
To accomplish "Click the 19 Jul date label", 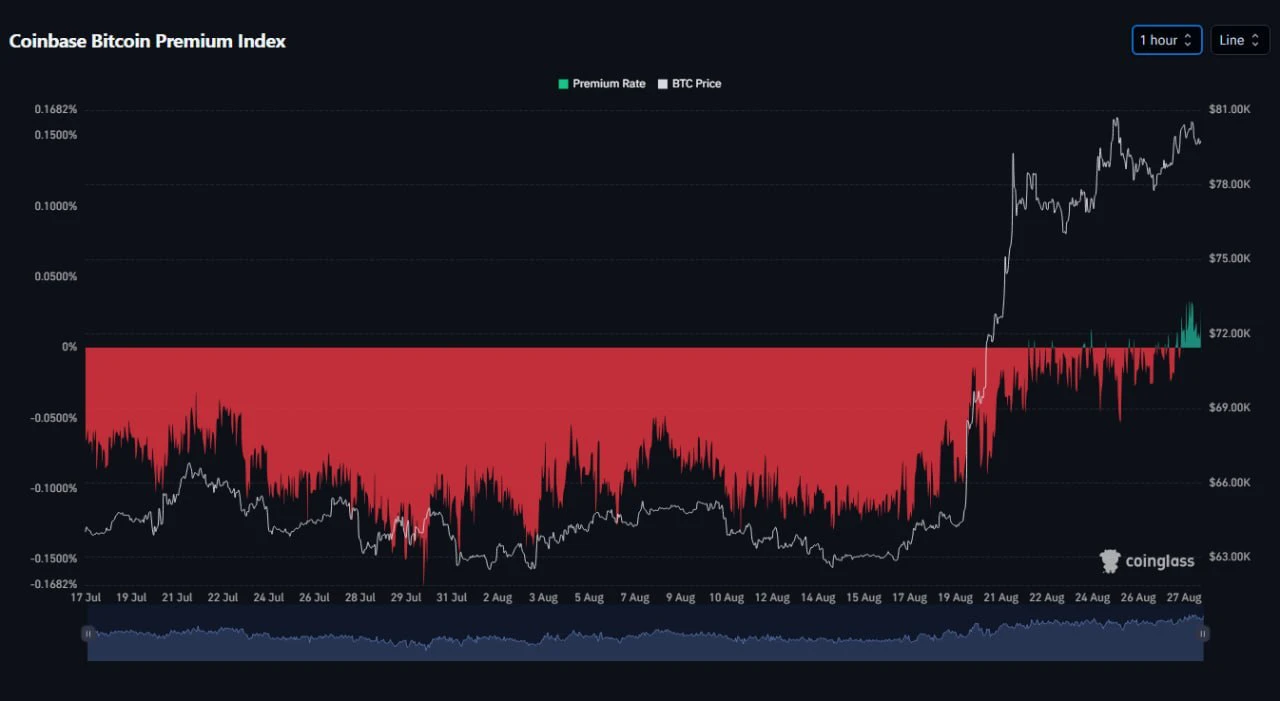I will (x=131, y=598).
